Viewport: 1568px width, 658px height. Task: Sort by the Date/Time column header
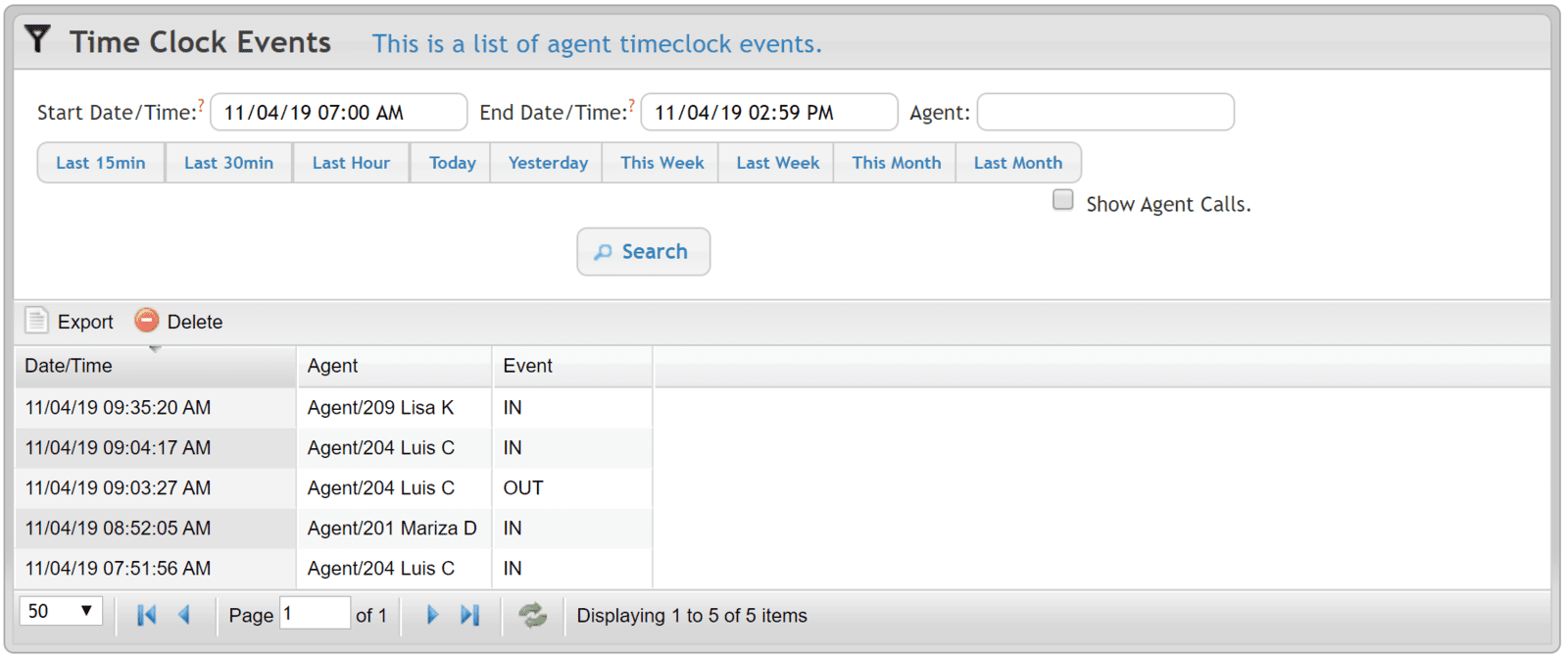(x=69, y=366)
